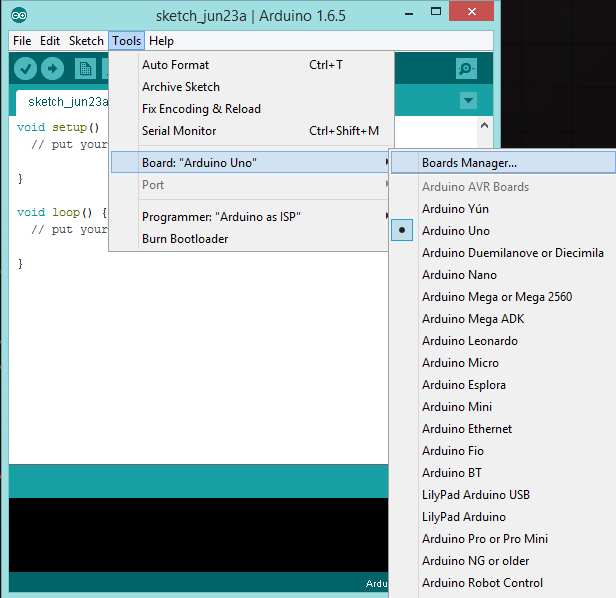Close the Arduino window

pos(471,11)
